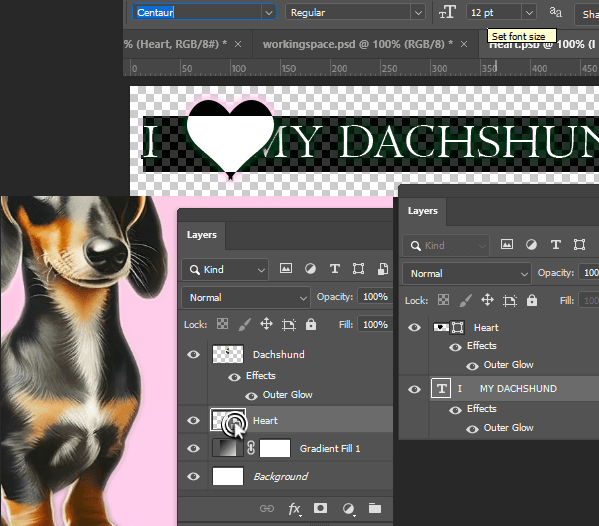Click the font size icon in options bar
Image resolution: width=599 pixels, height=526 pixels.
coord(447,12)
